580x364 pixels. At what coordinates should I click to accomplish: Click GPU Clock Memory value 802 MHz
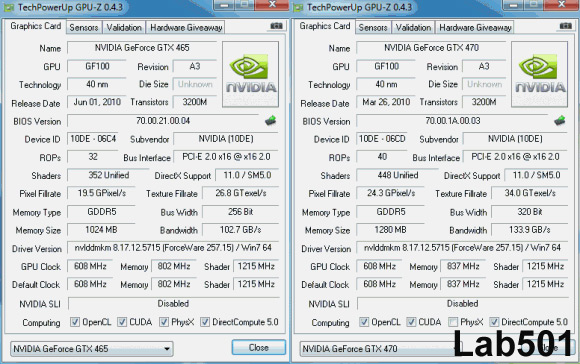point(174,266)
